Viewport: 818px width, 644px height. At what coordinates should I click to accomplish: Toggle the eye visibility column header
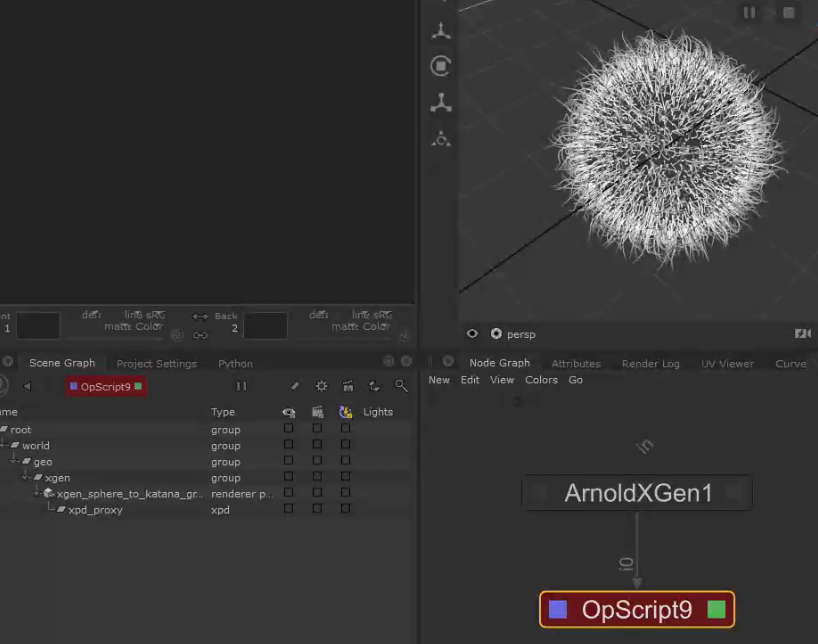[x=289, y=411]
